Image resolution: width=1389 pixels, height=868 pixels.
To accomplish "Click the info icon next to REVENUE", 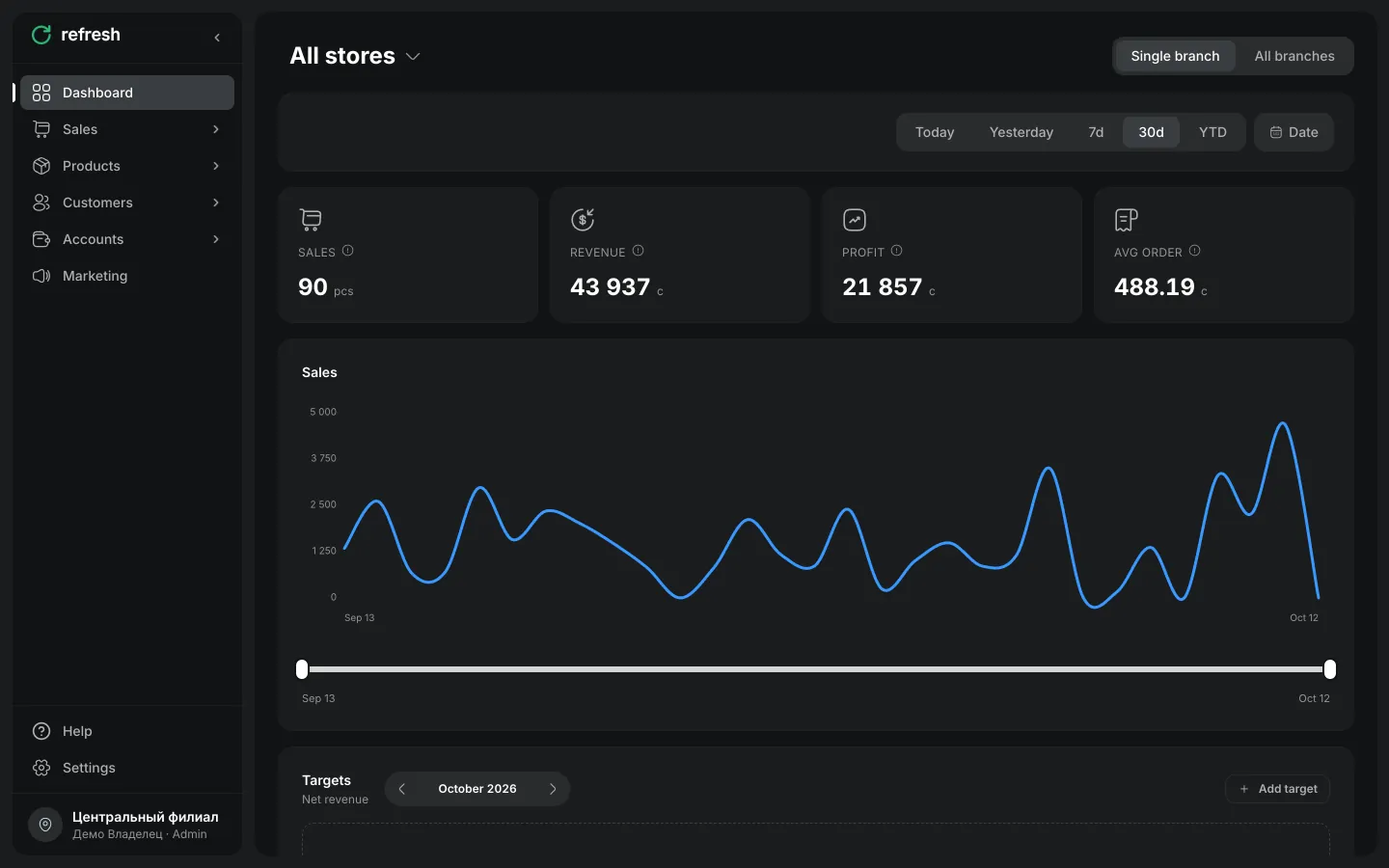I will (638, 251).
